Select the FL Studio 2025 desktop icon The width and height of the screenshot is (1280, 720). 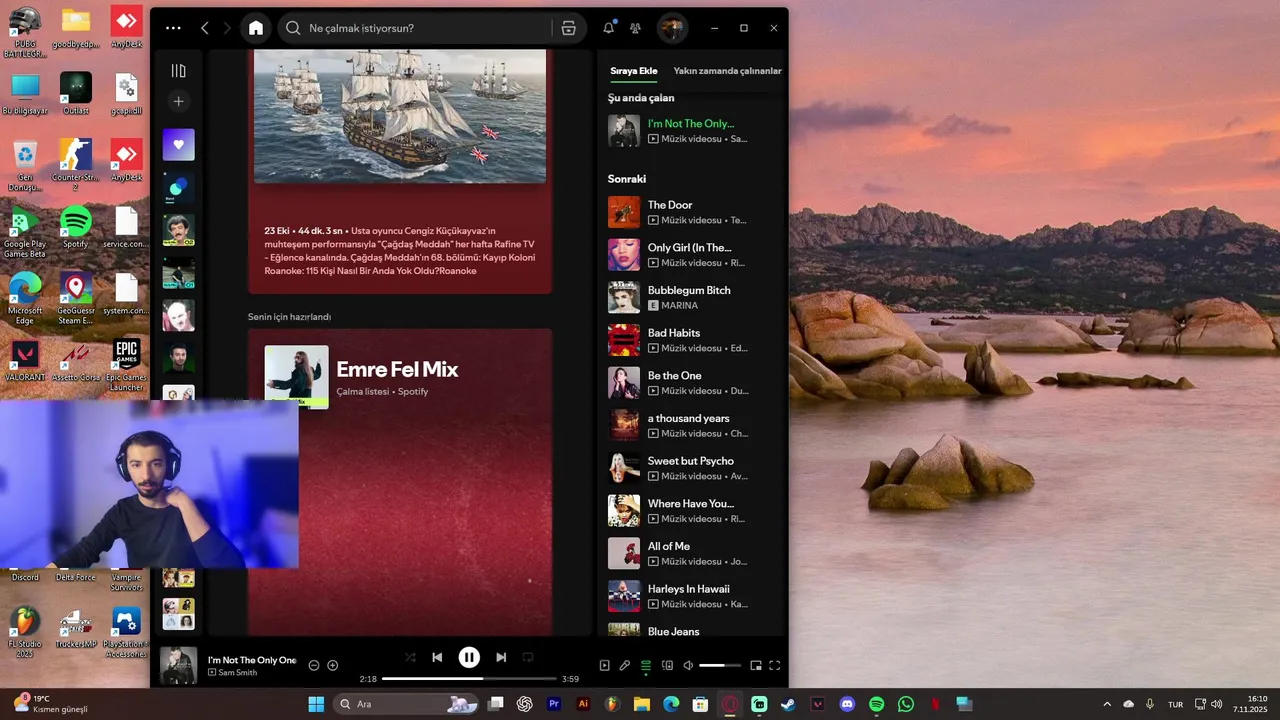[x=25, y=632]
